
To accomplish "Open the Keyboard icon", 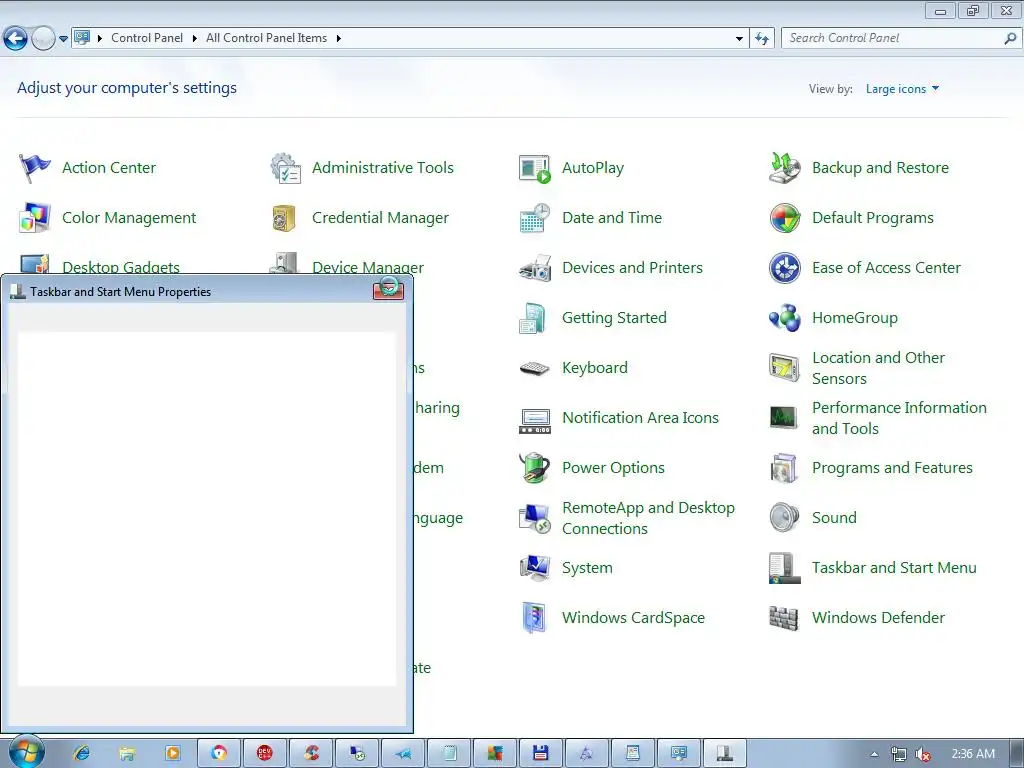I will (x=535, y=368).
